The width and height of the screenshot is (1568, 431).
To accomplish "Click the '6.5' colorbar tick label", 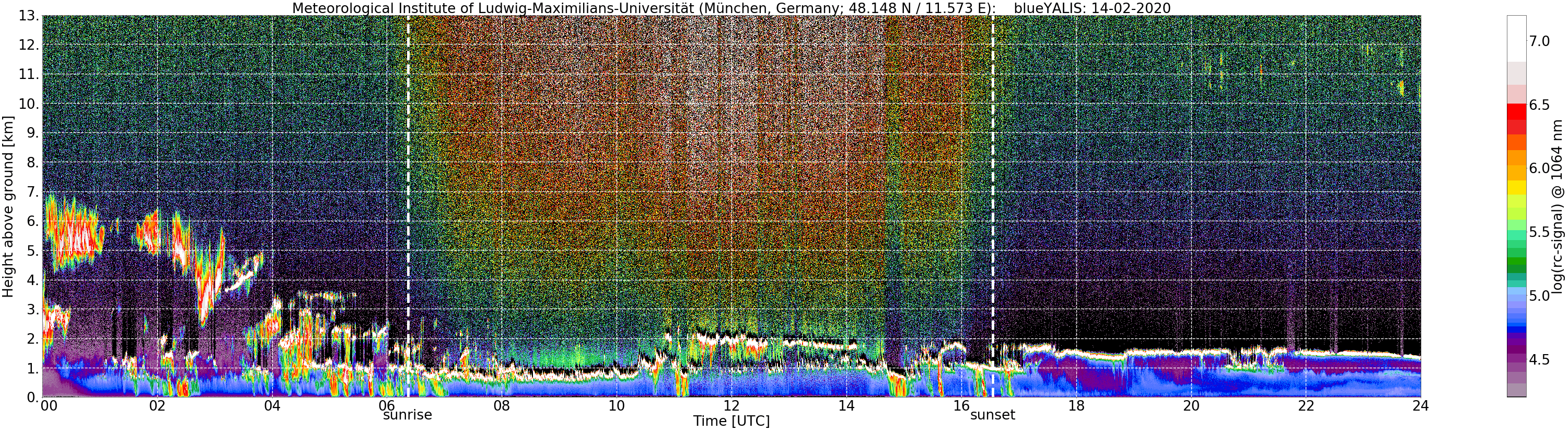I will (x=1539, y=105).
